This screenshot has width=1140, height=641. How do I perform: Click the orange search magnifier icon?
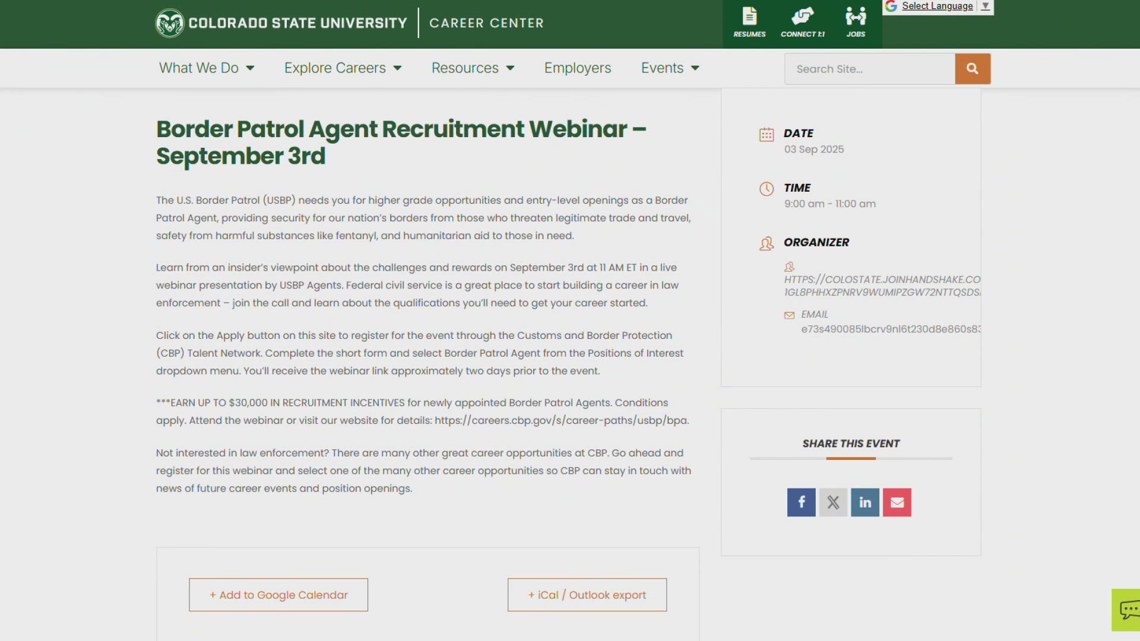click(x=971, y=68)
